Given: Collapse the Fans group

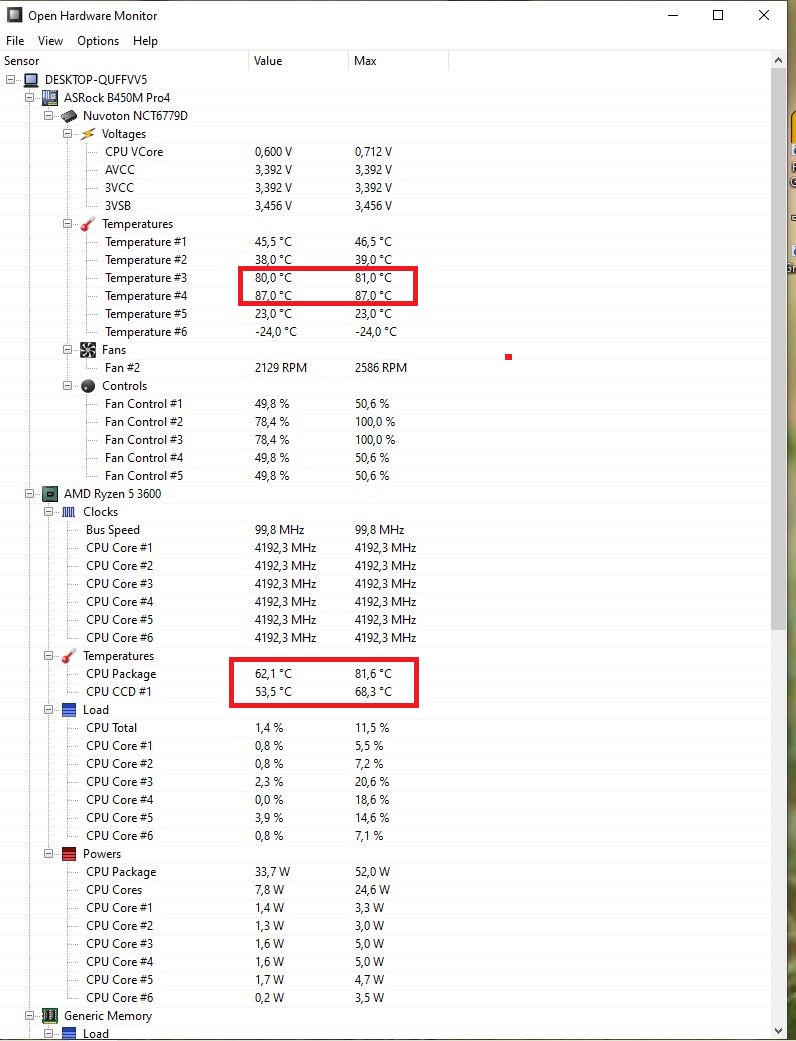Looking at the screenshot, I should (68, 349).
